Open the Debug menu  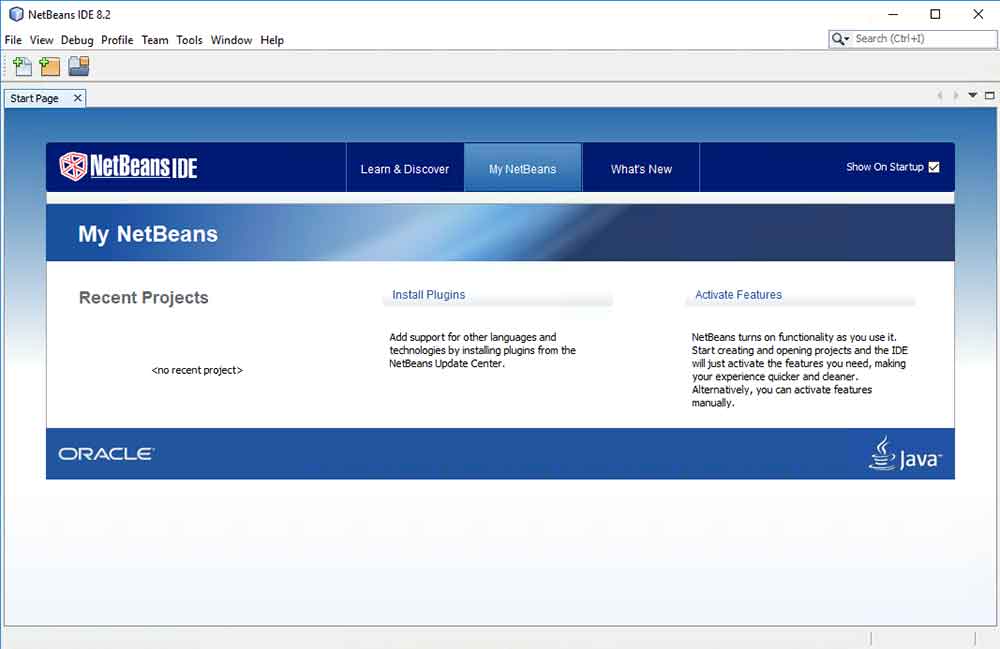77,40
